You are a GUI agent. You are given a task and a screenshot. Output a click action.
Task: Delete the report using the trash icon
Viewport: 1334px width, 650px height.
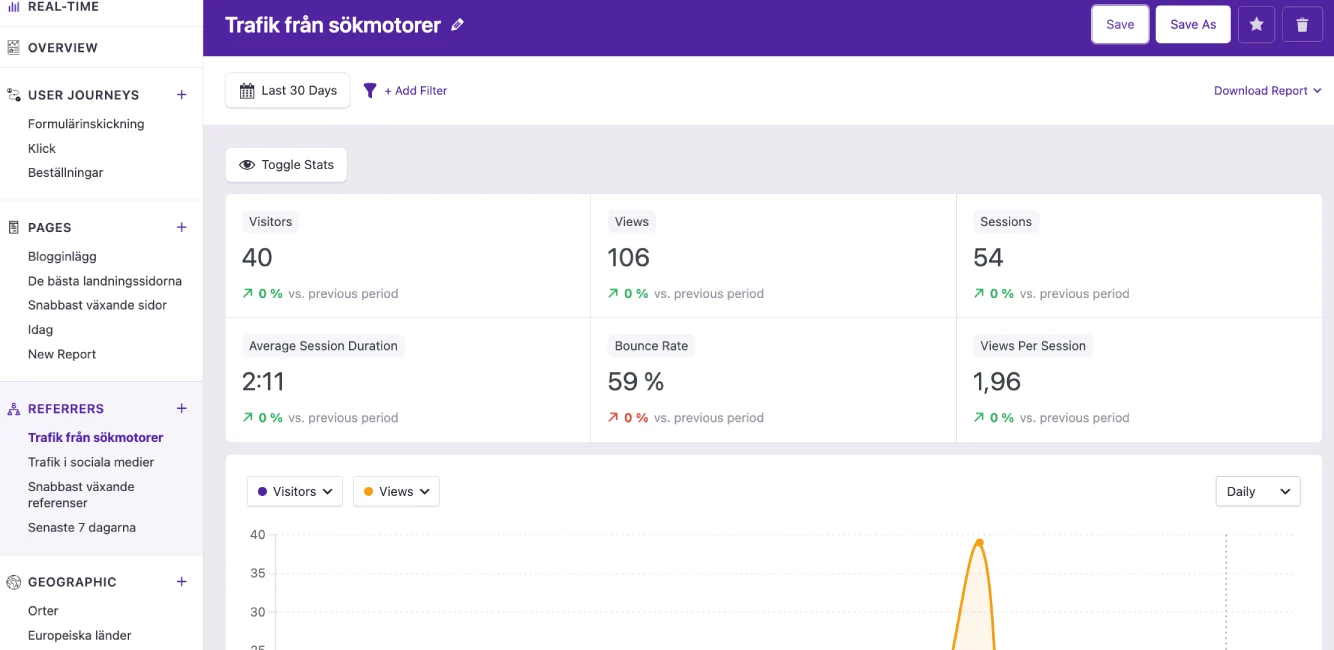pos(1302,25)
